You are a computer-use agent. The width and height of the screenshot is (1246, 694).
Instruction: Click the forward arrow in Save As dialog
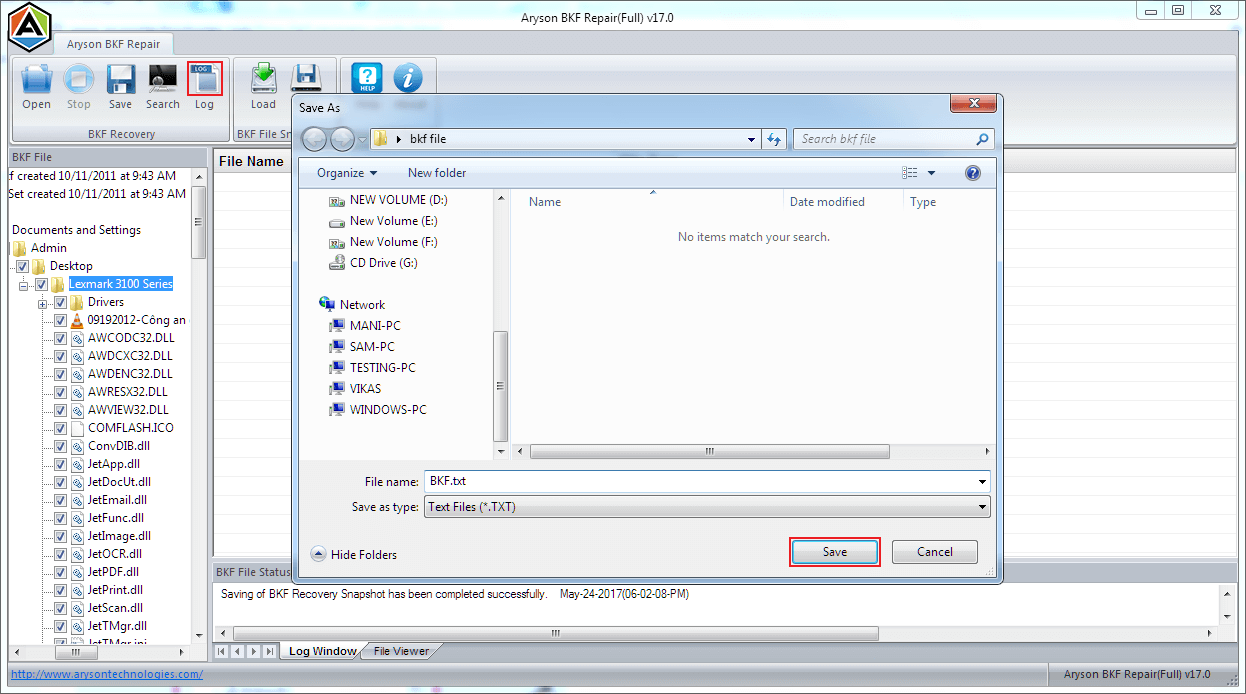pyautogui.click(x=342, y=139)
